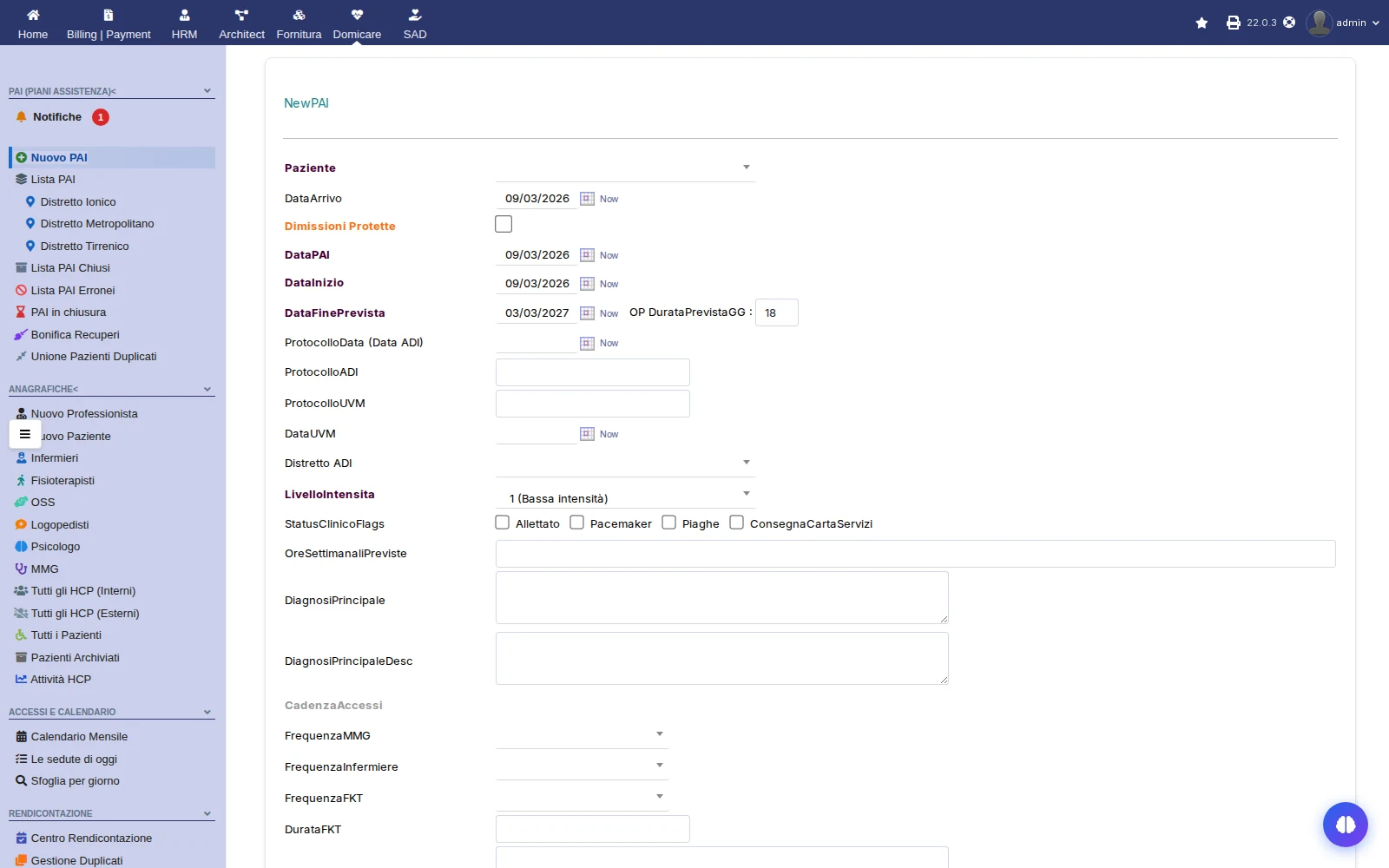The width and height of the screenshot is (1389, 868).
Task: Click the Calendario Mensile calendar icon
Action: [21, 737]
